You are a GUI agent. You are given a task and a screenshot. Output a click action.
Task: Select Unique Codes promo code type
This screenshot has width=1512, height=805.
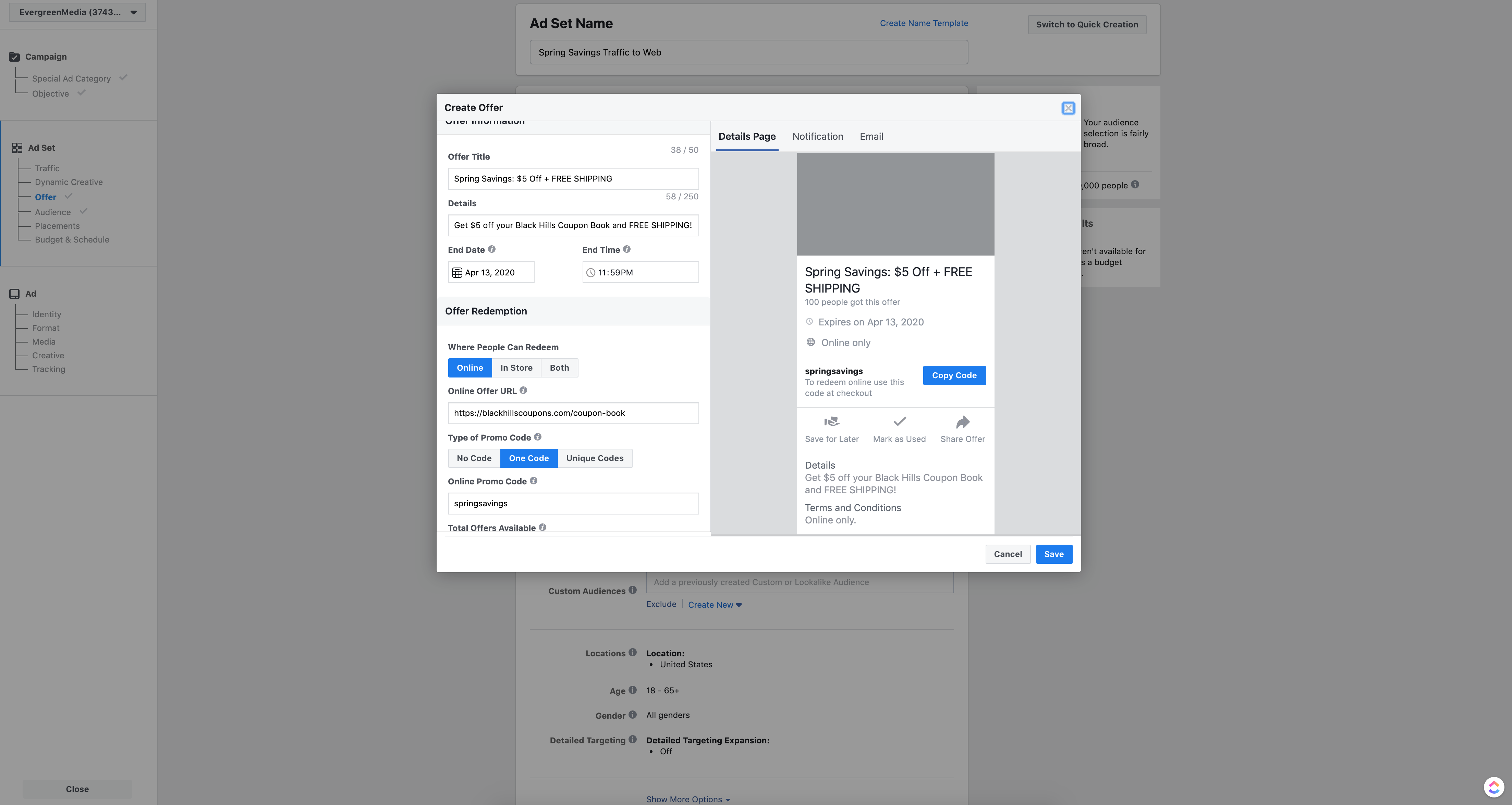595,458
